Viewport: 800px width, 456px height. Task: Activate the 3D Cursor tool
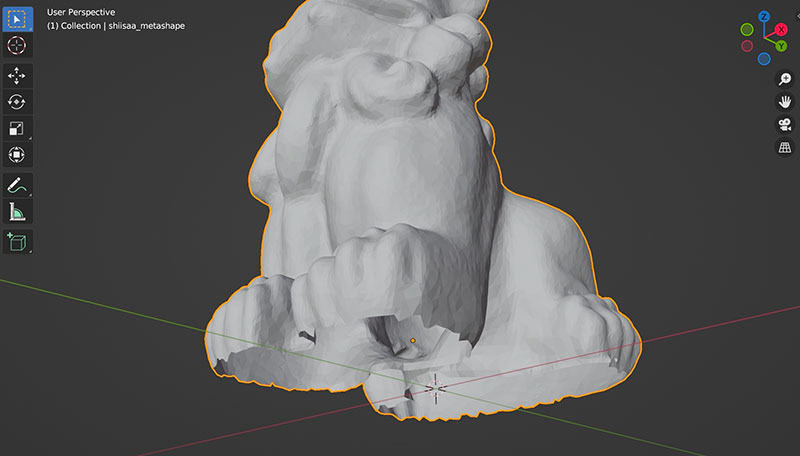click(x=17, y=45)
